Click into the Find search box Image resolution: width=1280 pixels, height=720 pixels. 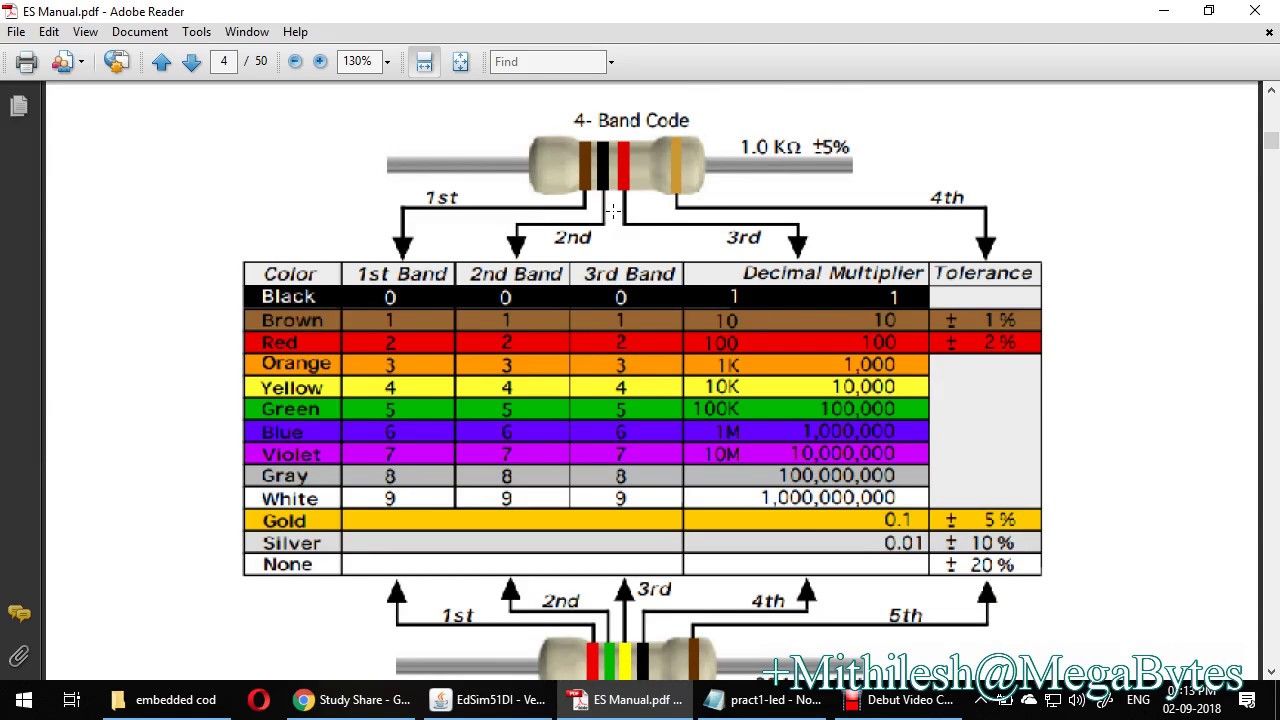point(548,61)
